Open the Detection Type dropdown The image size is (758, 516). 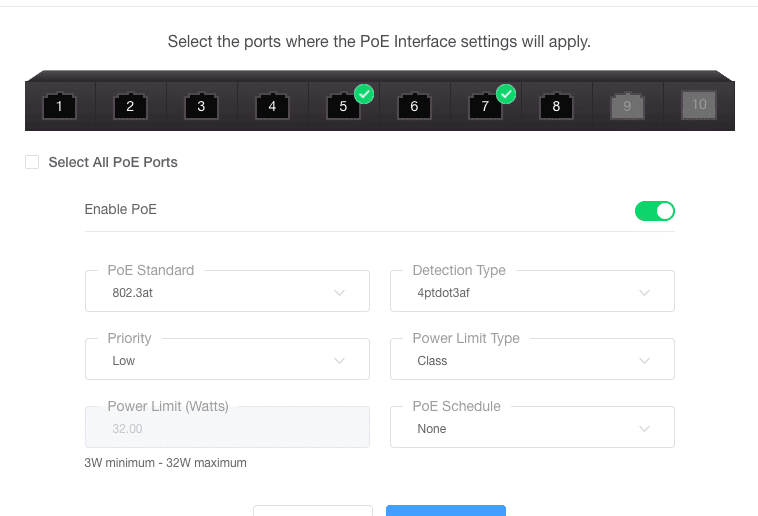click(x=532, y=291)
